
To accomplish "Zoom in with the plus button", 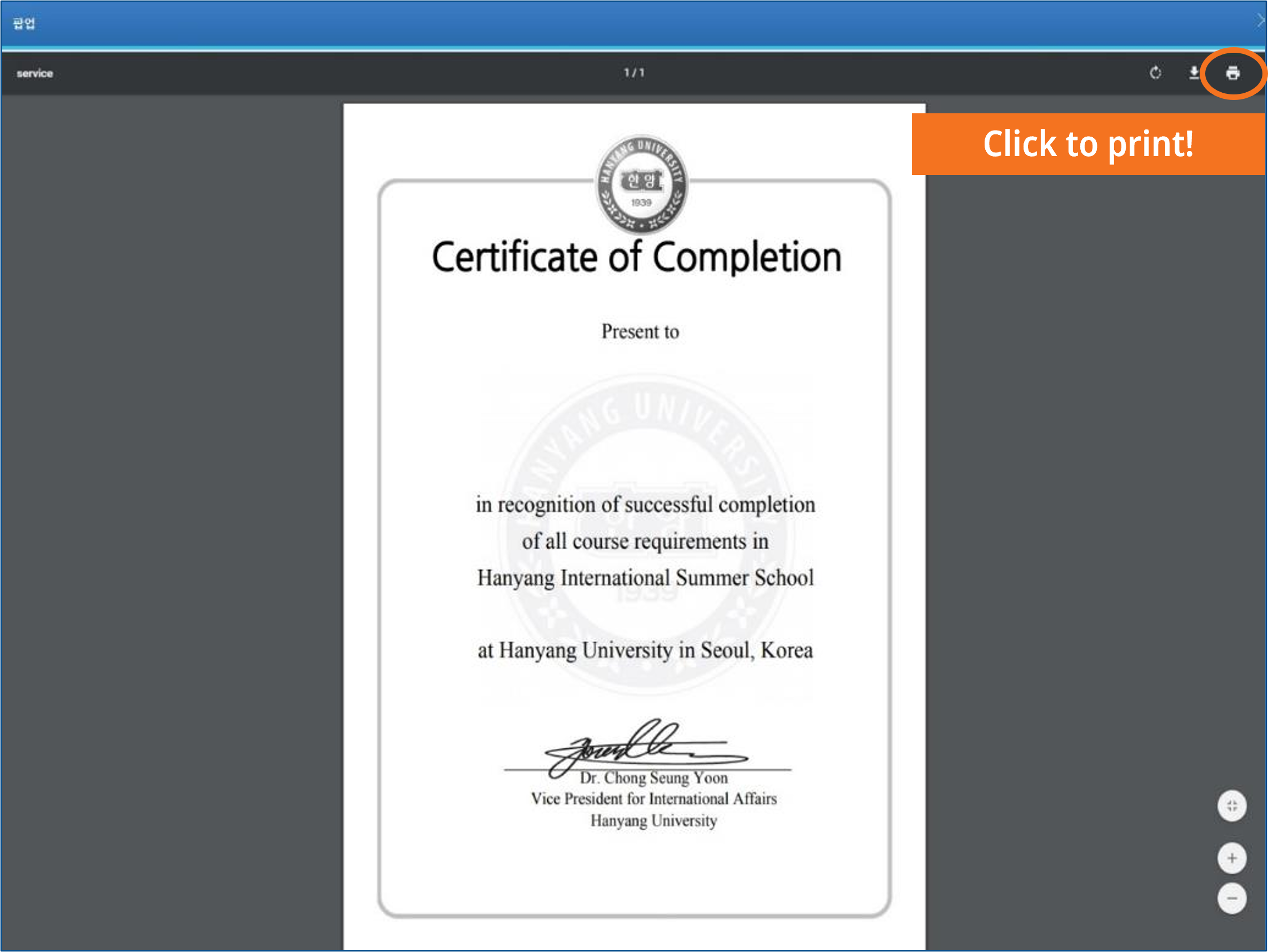I will (x=1231, y=858).
